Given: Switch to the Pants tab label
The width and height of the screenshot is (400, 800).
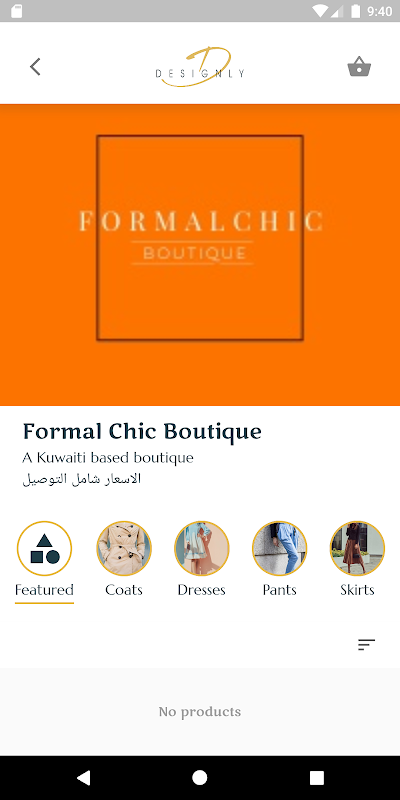Looking at the screenshot, I should [280, 590].
